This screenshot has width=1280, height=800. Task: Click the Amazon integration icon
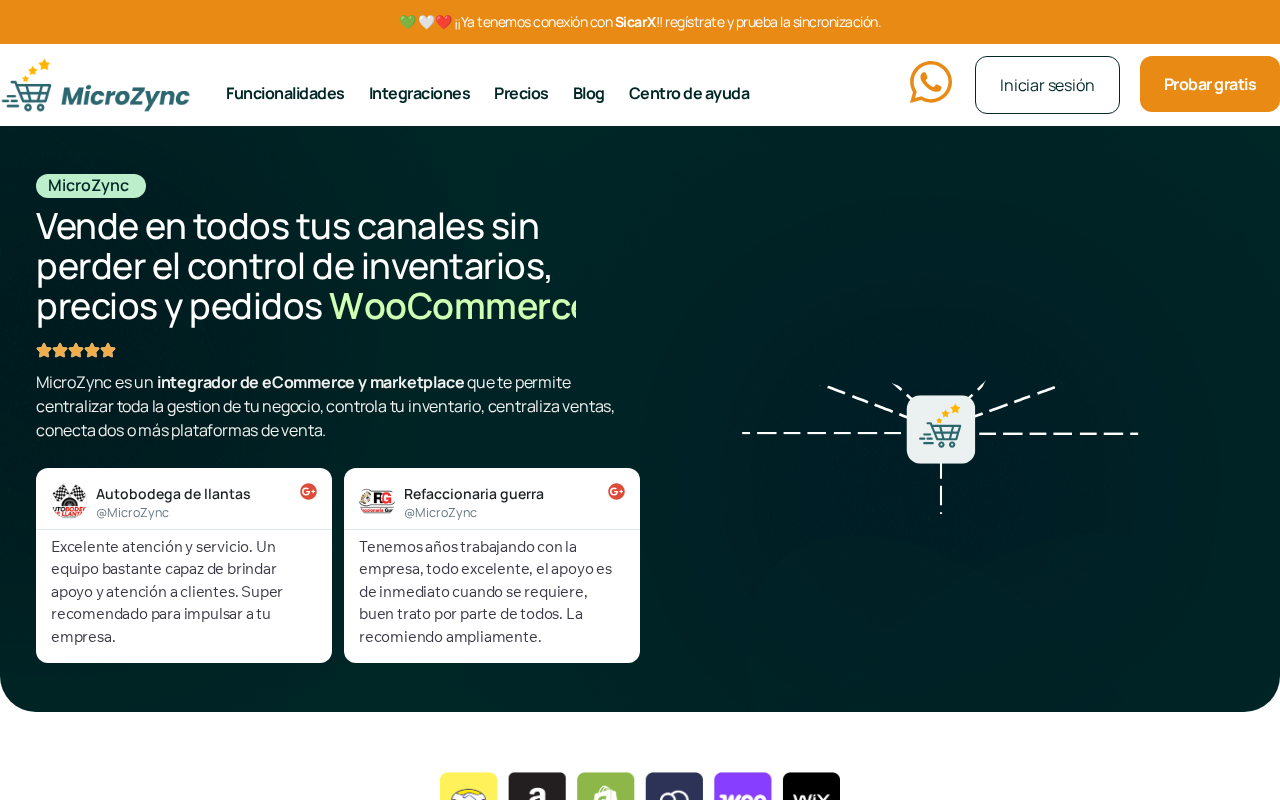(537, 786)
